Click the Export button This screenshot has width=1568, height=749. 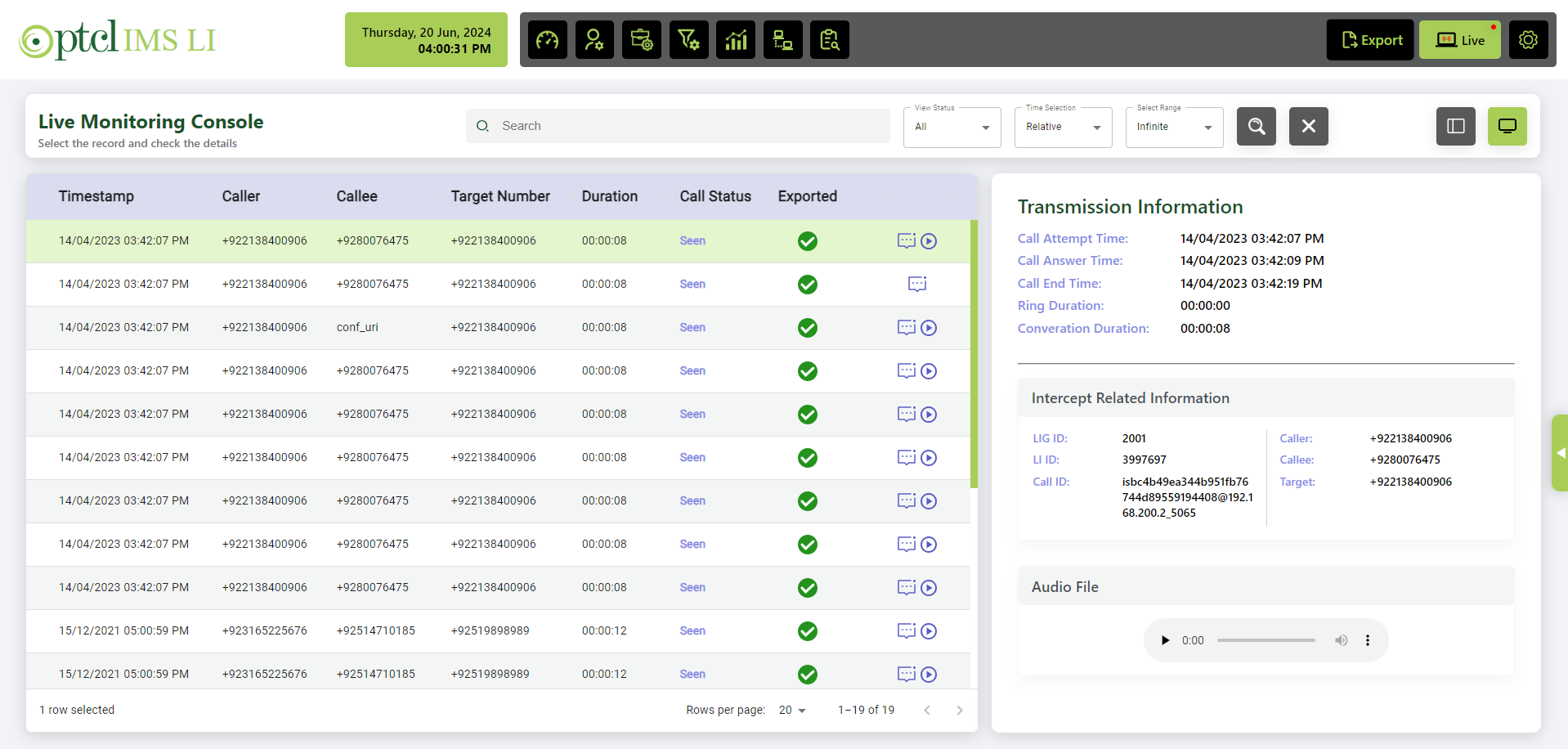click(1371, 40)
